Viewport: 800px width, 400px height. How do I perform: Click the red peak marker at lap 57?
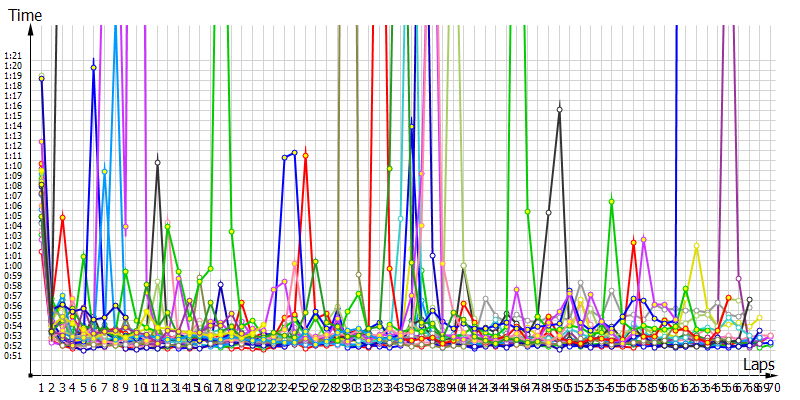point(633,242)
